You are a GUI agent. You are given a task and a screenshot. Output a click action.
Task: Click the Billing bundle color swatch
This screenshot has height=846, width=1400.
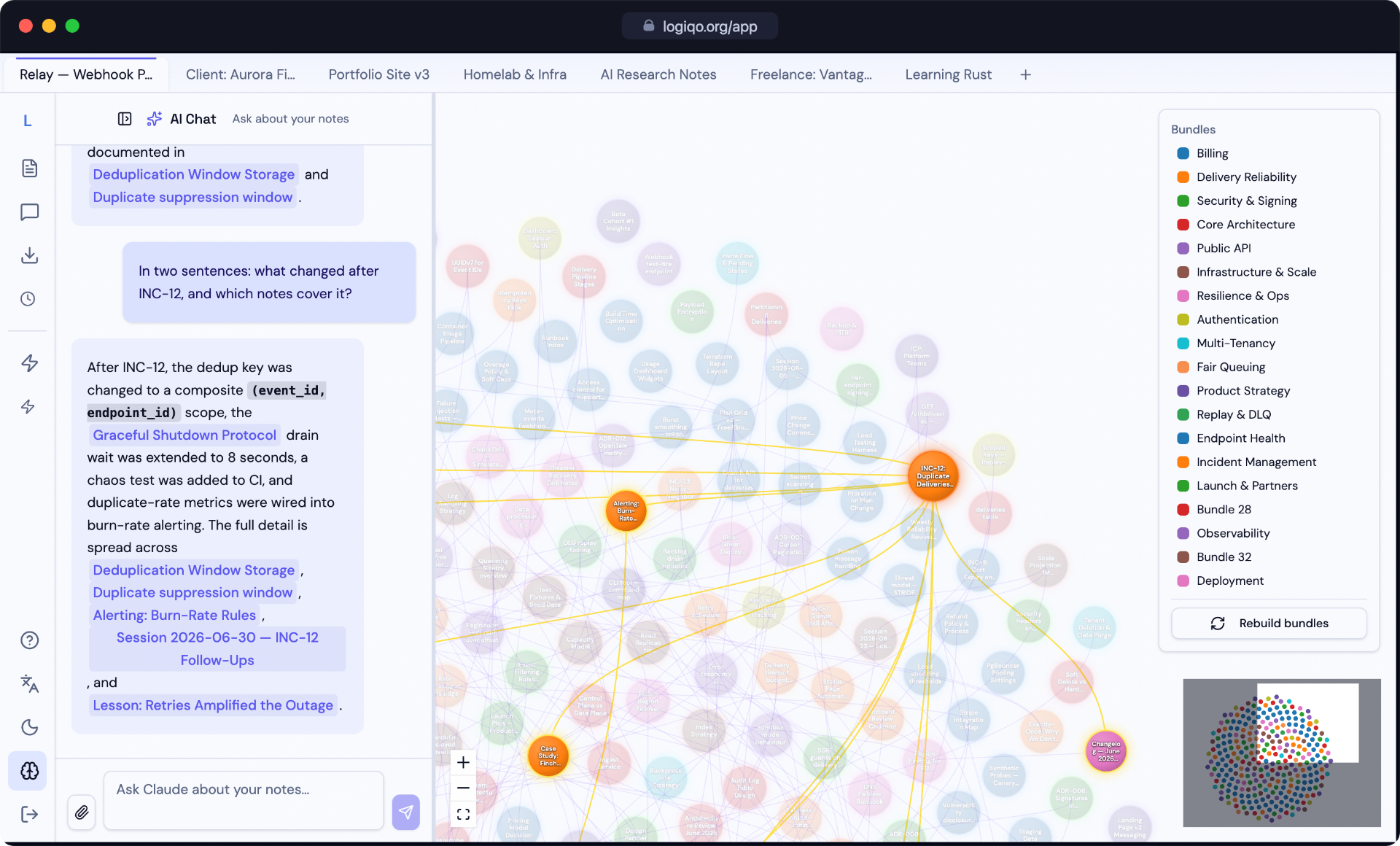point(1183,153)
